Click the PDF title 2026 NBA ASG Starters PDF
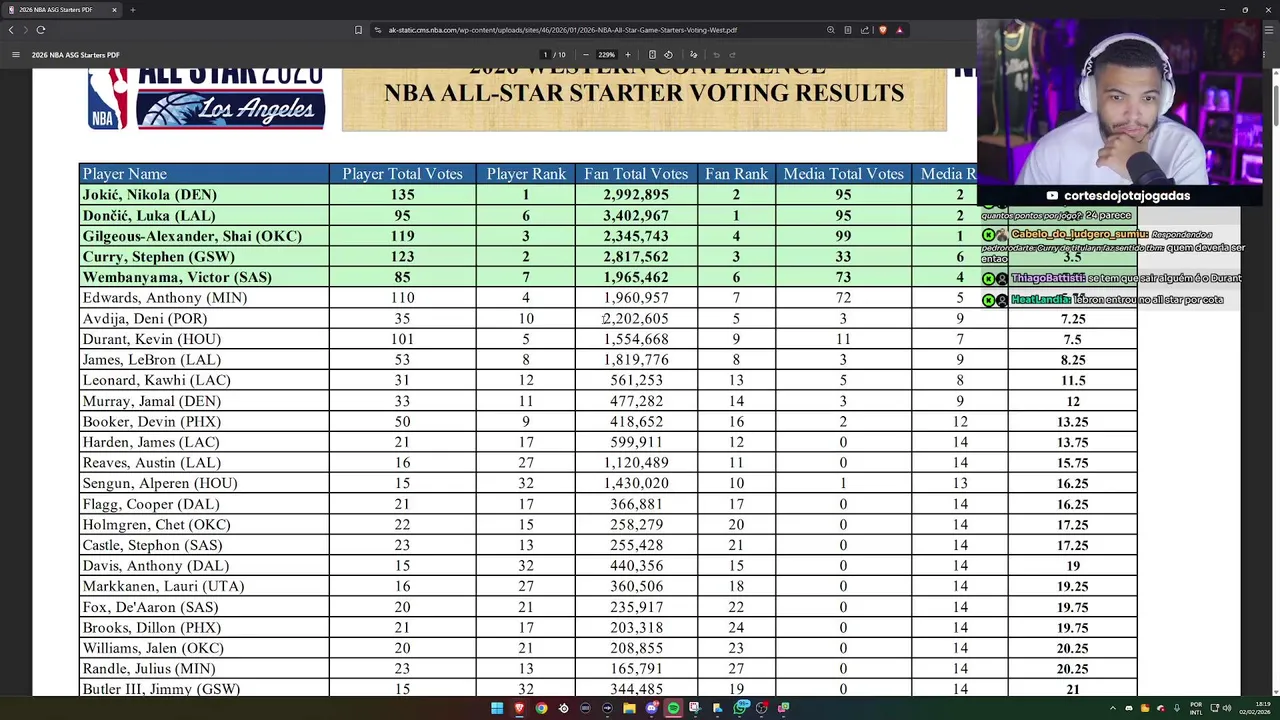 coord(76,55)
